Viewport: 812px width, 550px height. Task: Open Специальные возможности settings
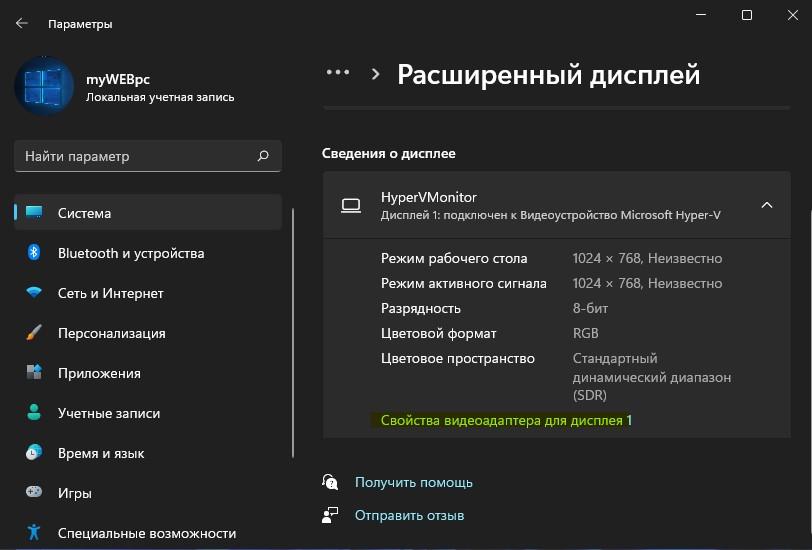point(148,532)
